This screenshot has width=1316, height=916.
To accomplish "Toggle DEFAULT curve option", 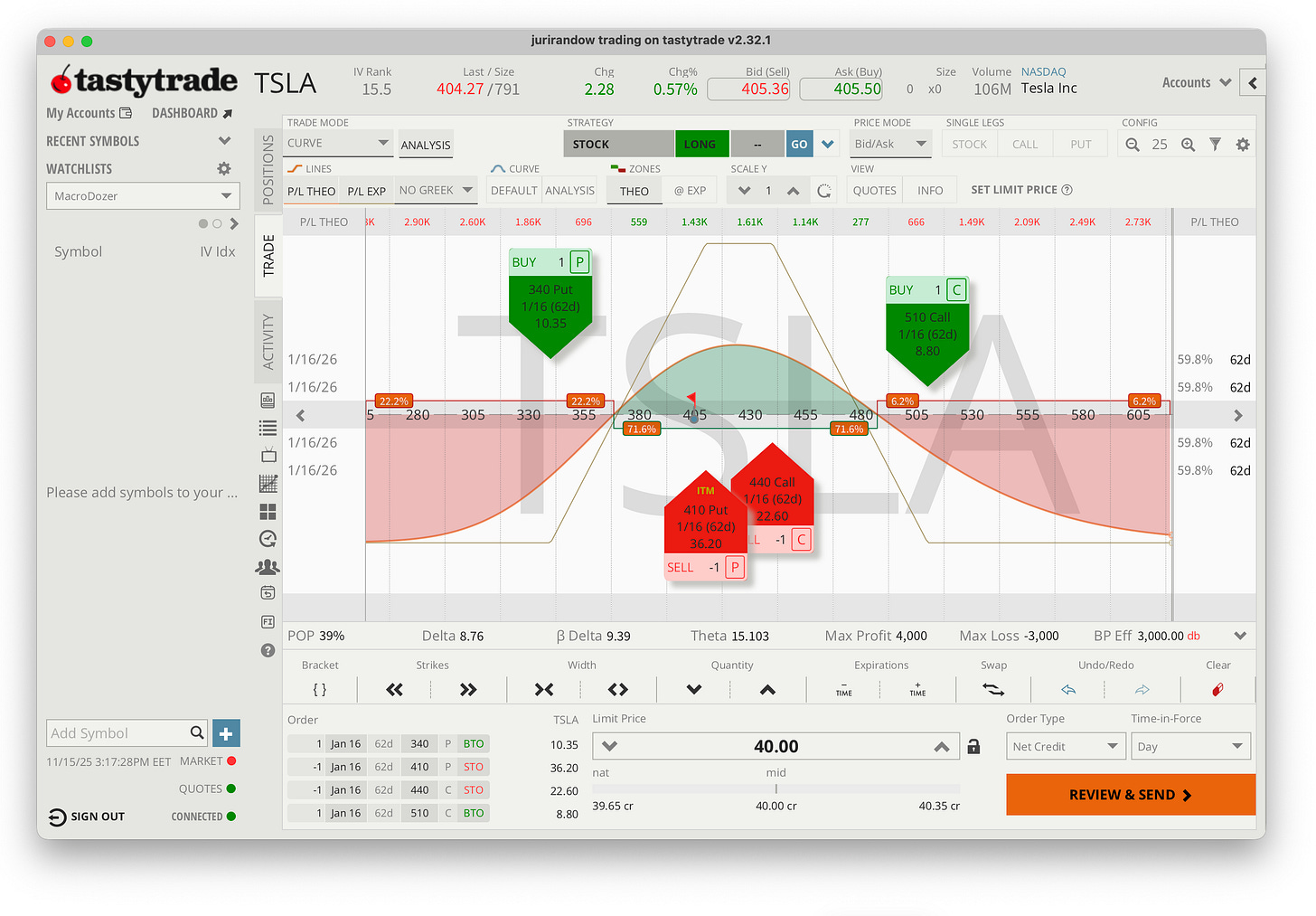I will pos(513,190).
